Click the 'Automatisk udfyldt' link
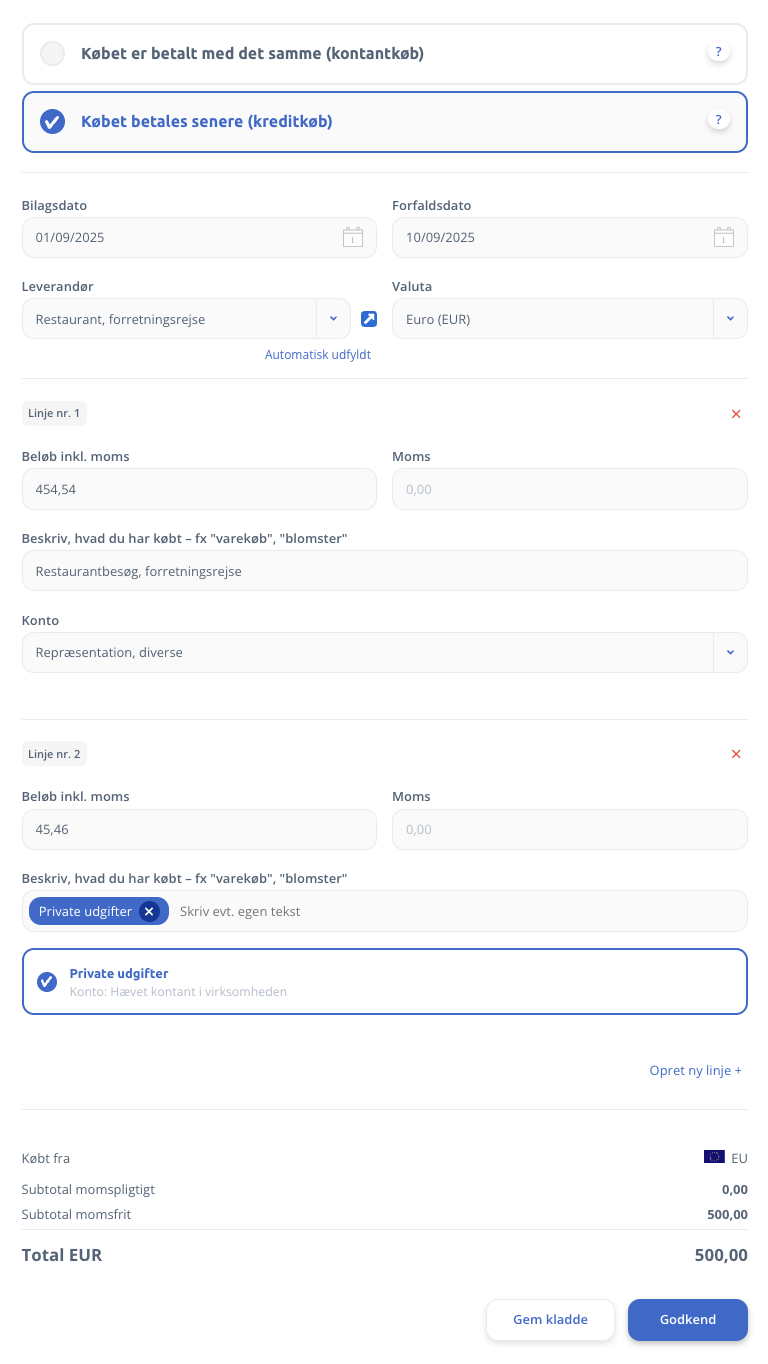 [x=317, y=355]
